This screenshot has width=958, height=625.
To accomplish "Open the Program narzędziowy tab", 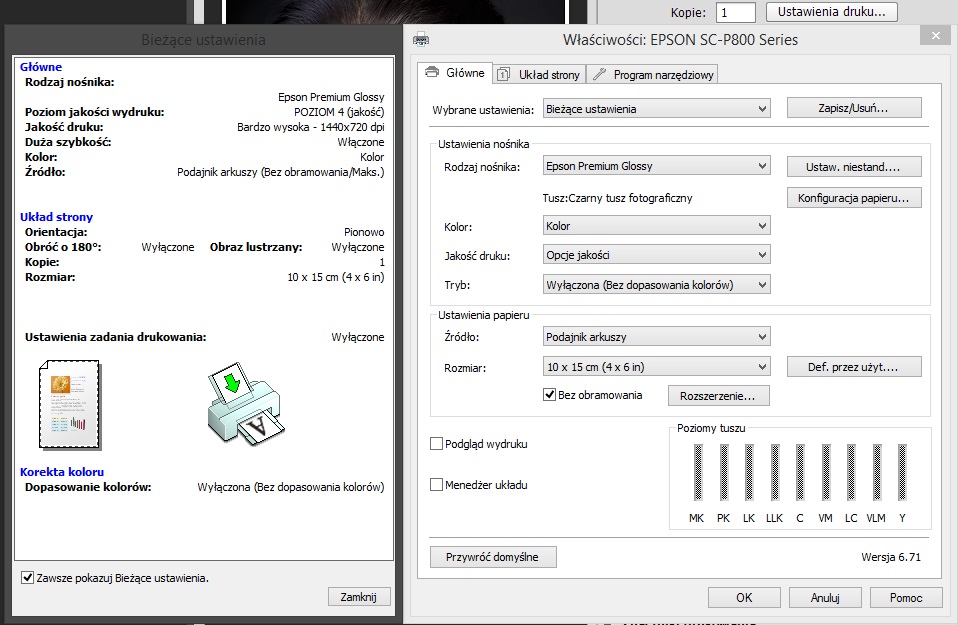I will coord(653,75).
